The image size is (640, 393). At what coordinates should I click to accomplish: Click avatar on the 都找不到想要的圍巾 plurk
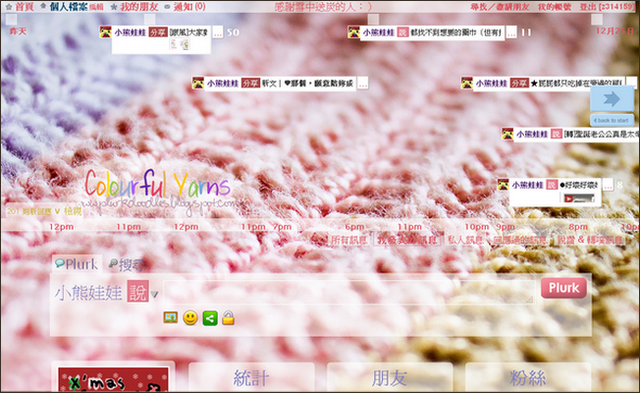click(x=354, y=32)
